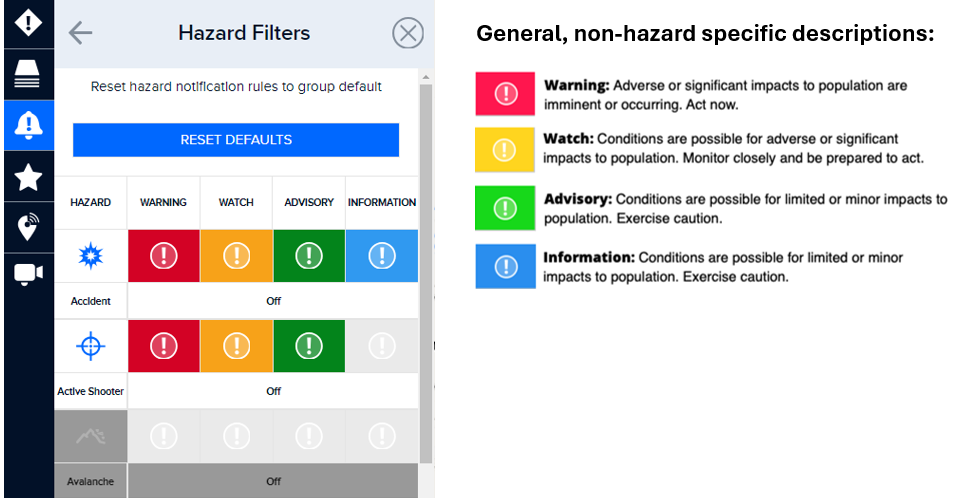Click the Accident hazard burst icon

pyautogui.click(x=91, y=256)
